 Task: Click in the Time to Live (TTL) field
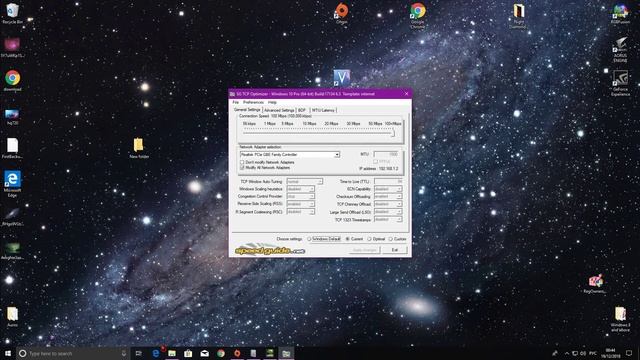click(388, 181)
